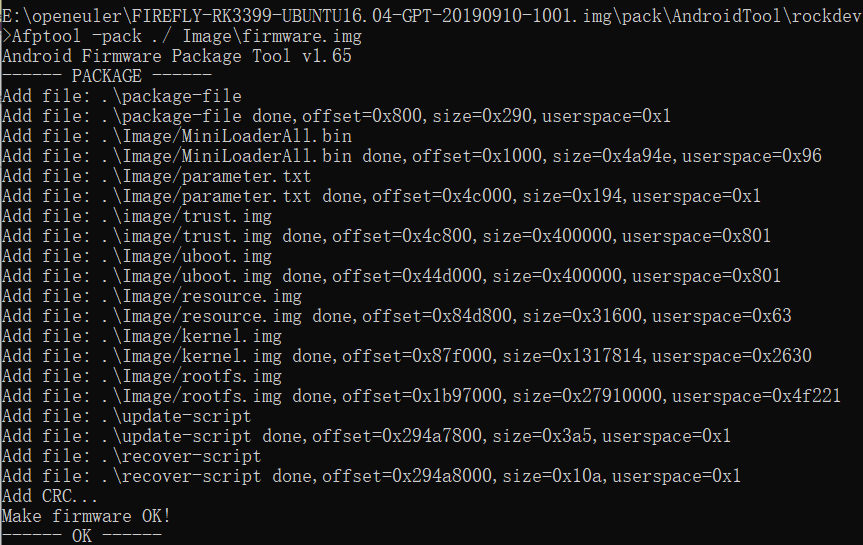Screen dimensions: 863x545
Task: Click 'Add file: .\package-file' first line
Action: 122,96
